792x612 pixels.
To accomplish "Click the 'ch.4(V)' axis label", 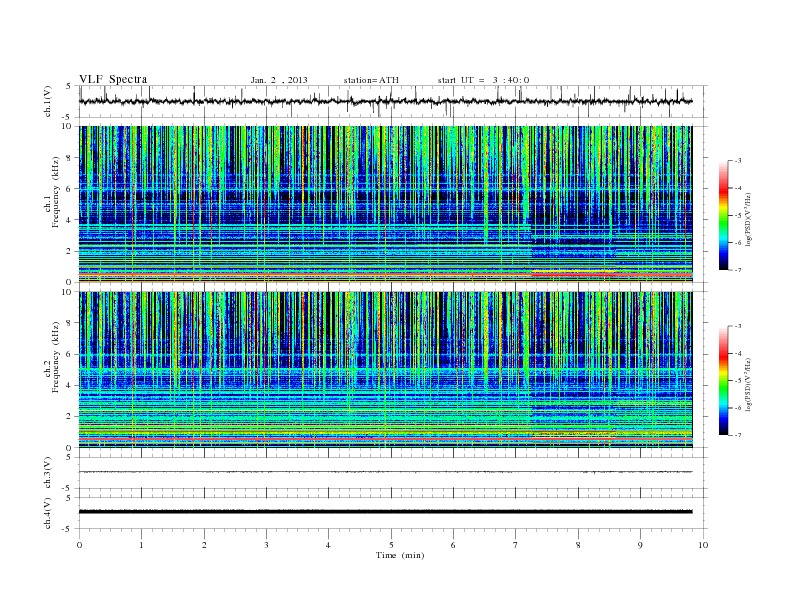I will click(48, 513).
